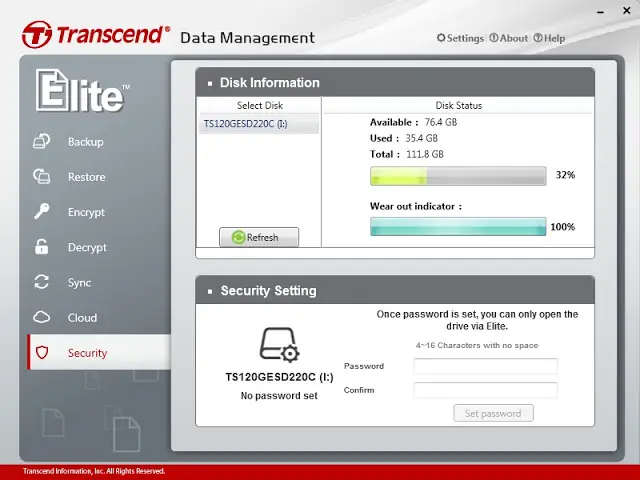Click the Cloud icon in sidebar
The width and height of the screenshot is (640, 480).
tap(42, 317)
